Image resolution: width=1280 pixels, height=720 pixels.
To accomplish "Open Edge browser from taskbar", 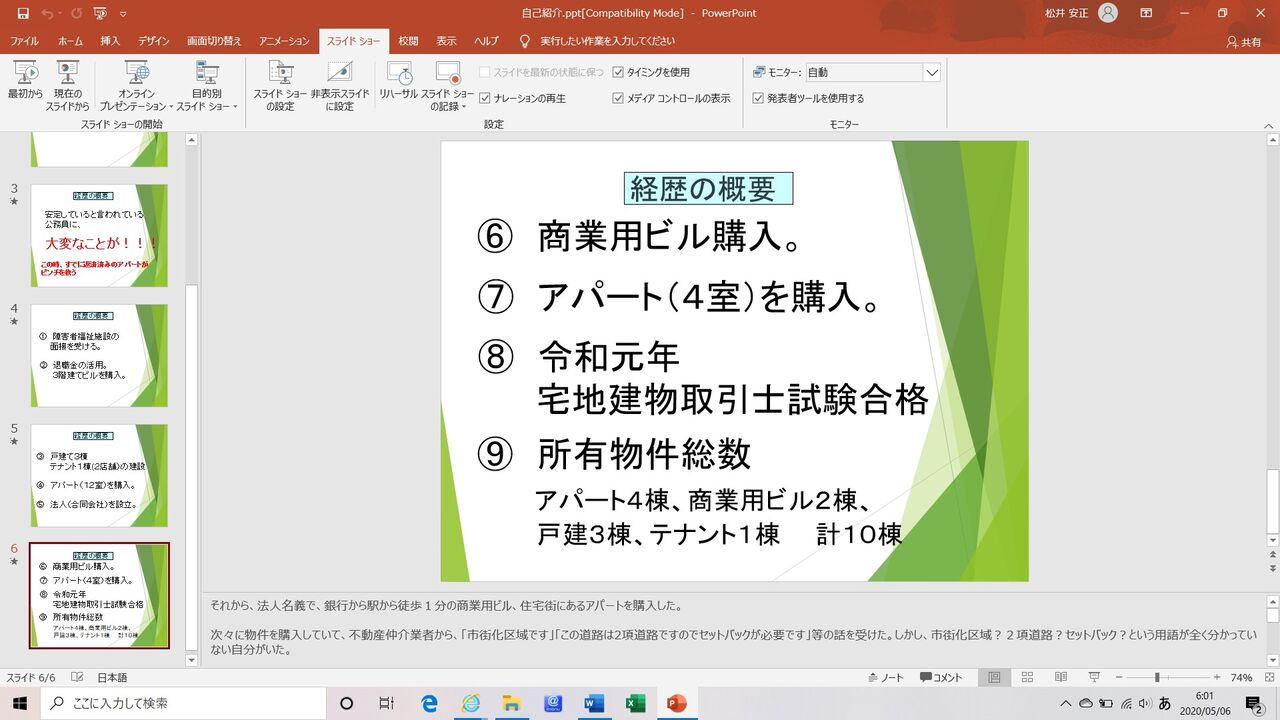I will click(429, 703).
